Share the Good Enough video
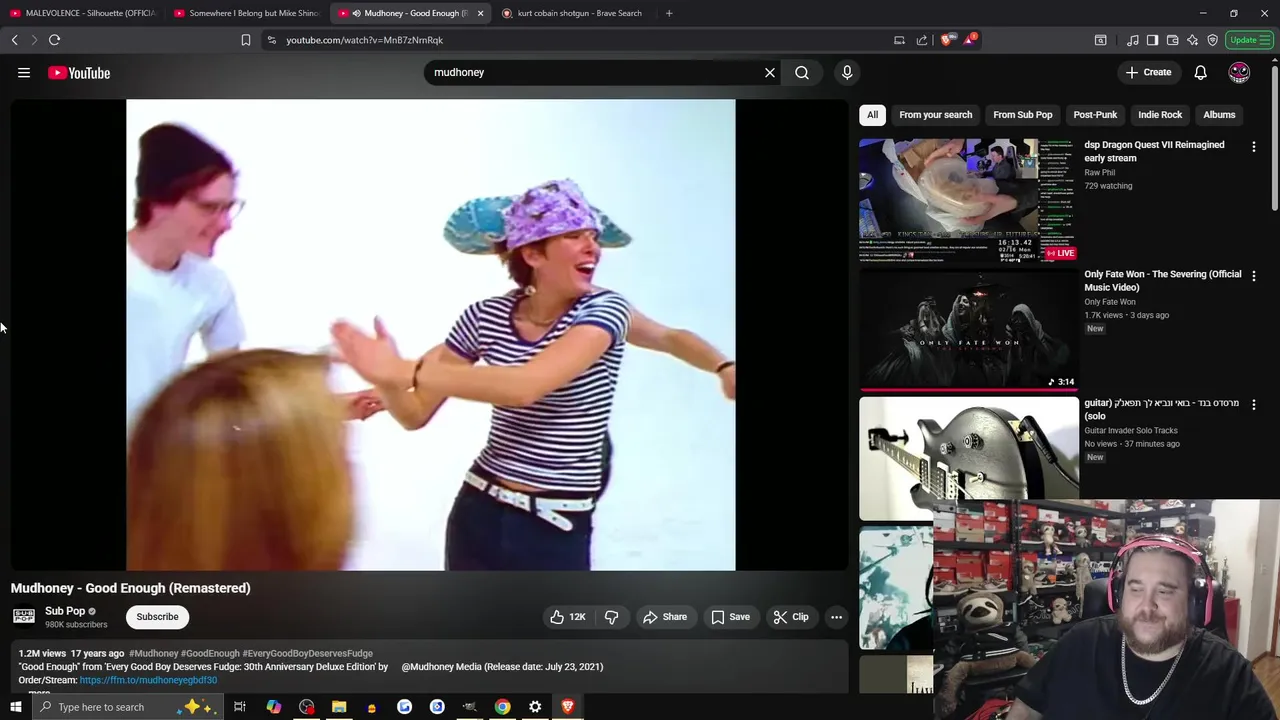Image resolution: width=1280 pixels, height=720 pixels. point(665,617)
